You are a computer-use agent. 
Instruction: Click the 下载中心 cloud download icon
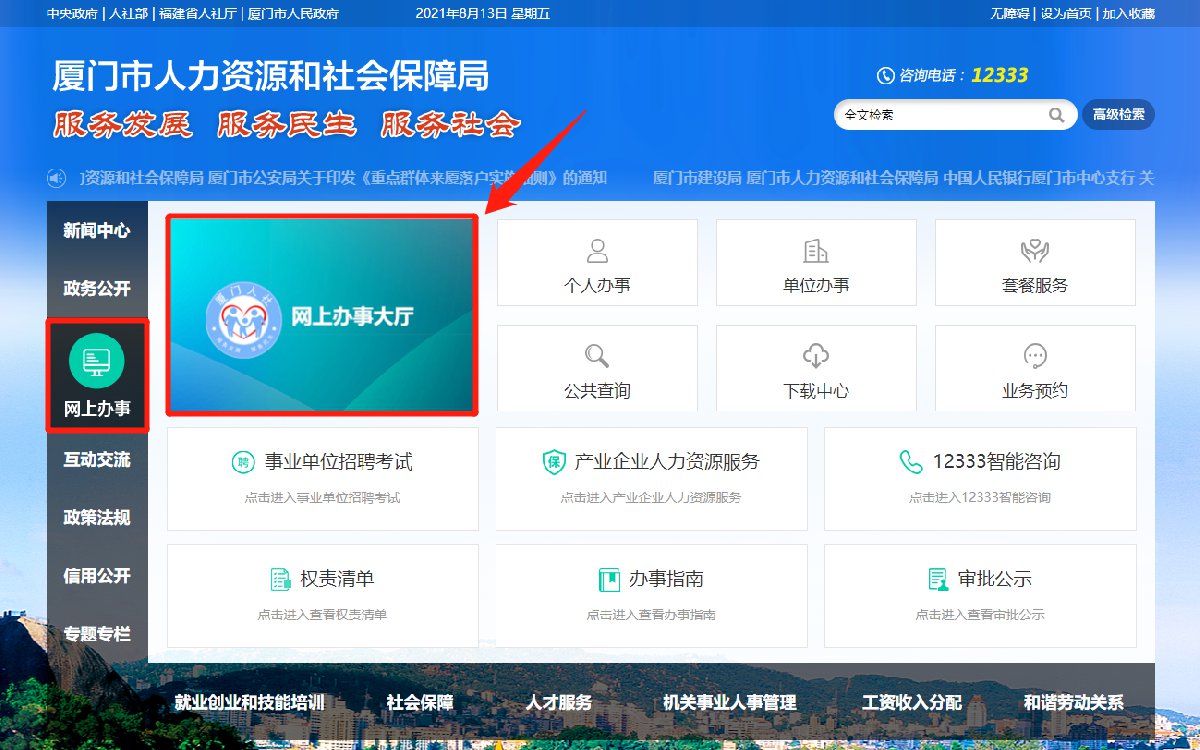(816, 355)
